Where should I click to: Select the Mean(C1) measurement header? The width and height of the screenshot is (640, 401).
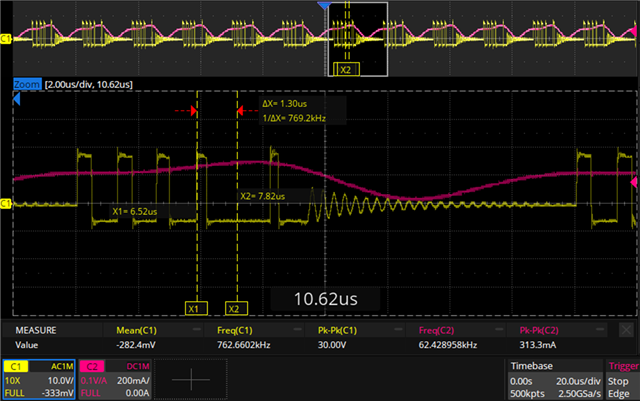tap(136, 330)
